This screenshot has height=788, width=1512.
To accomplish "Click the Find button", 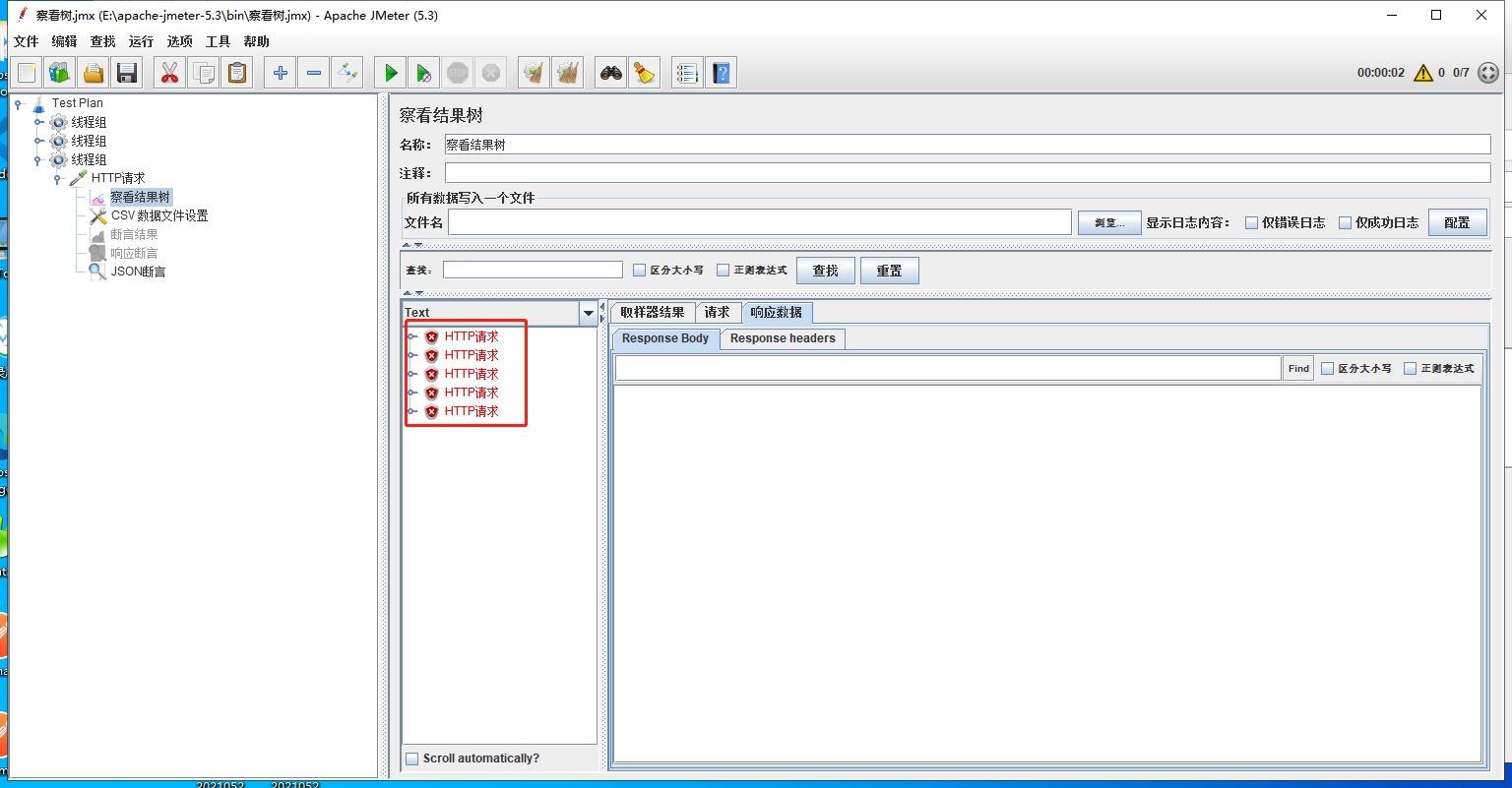I will pos(1298,368).
